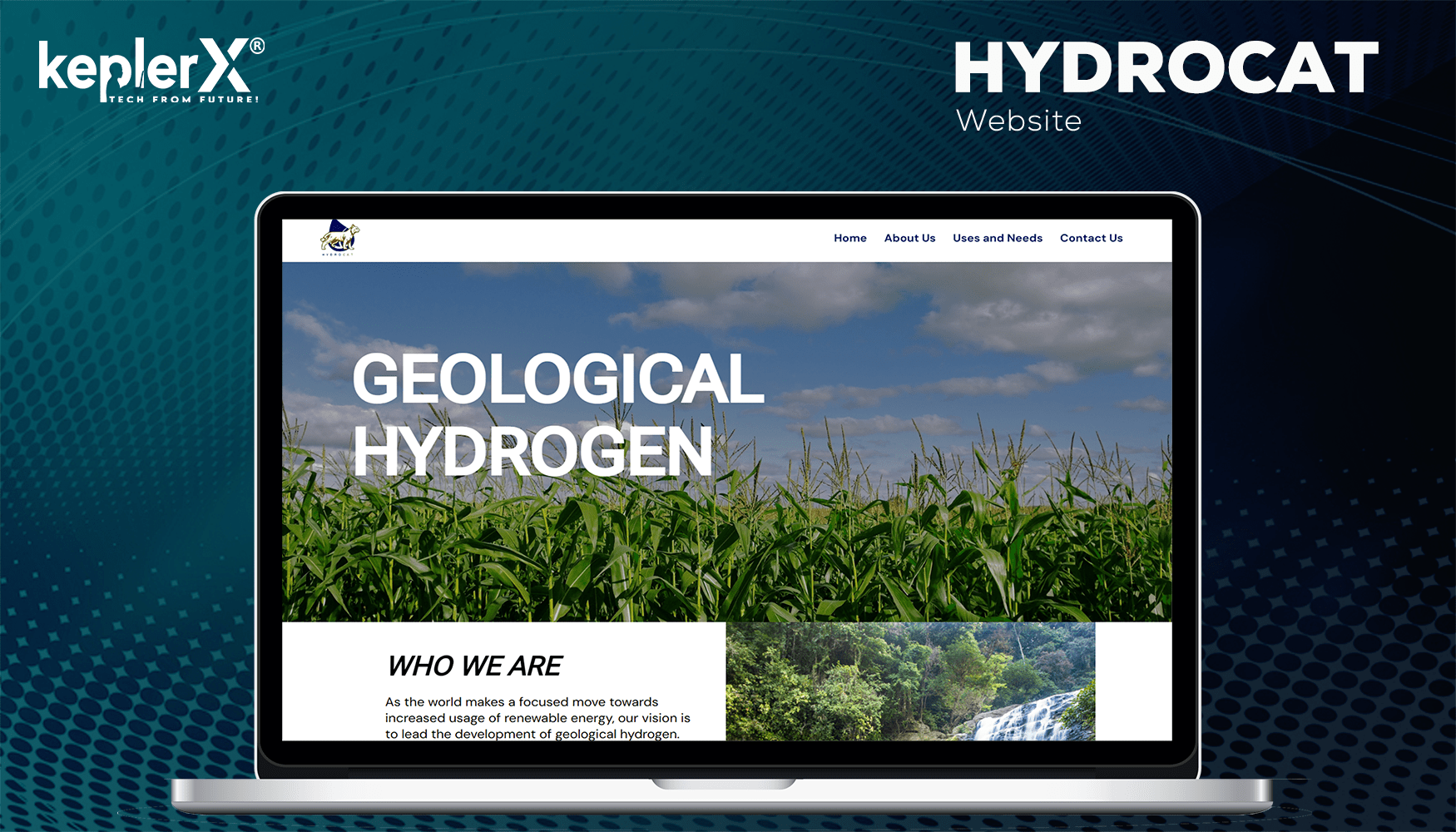
Task: Click the Hydrocat logo in the site header
Action: tap(339, 238)
